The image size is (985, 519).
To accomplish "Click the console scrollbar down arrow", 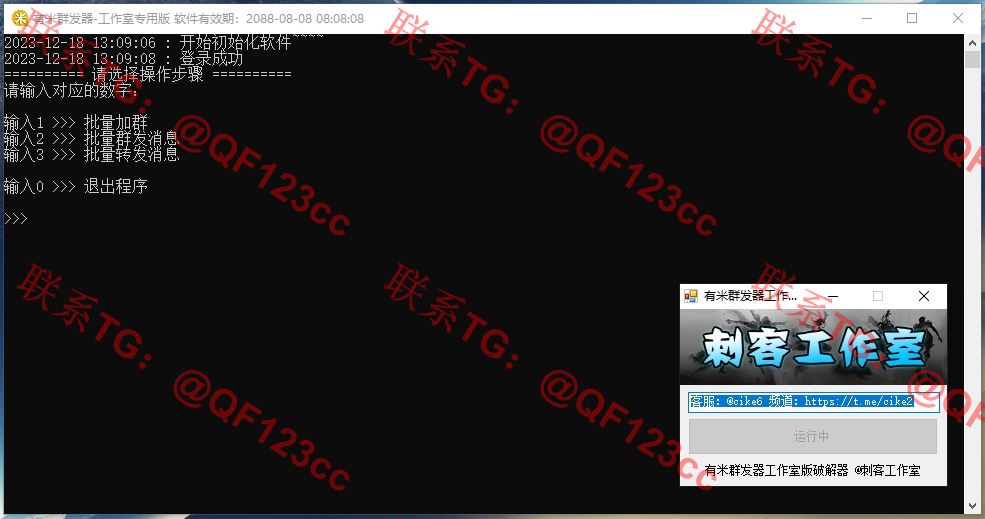I will (x=972, y=506).
